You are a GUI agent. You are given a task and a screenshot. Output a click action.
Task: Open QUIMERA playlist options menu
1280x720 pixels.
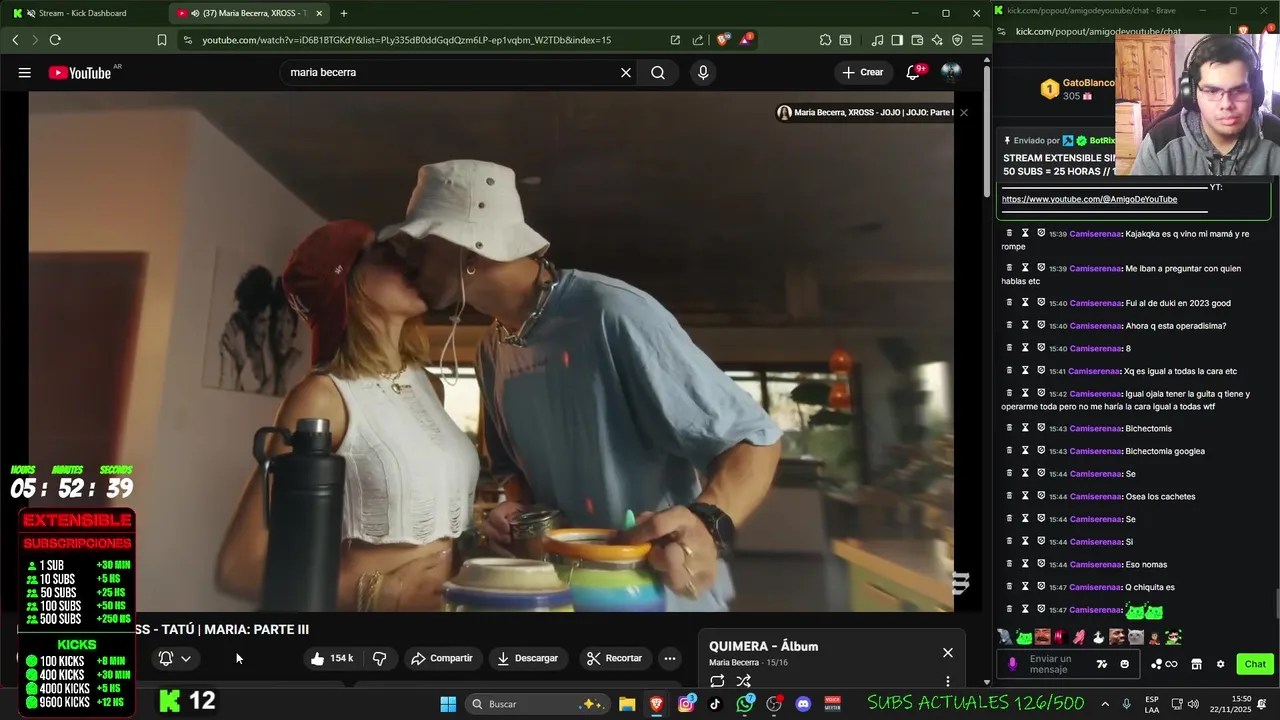point(948,681)
